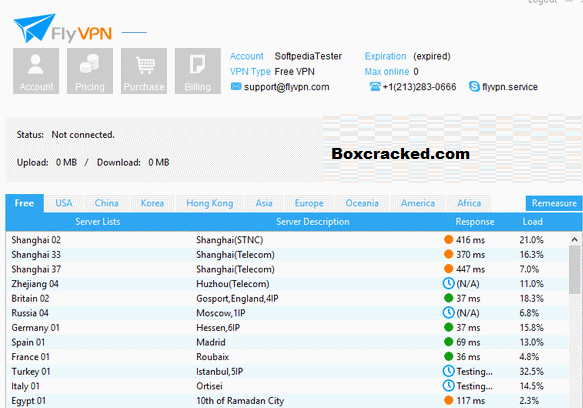
Task: Click green status dot for Spain 01
Action: (x=448, y=342)
